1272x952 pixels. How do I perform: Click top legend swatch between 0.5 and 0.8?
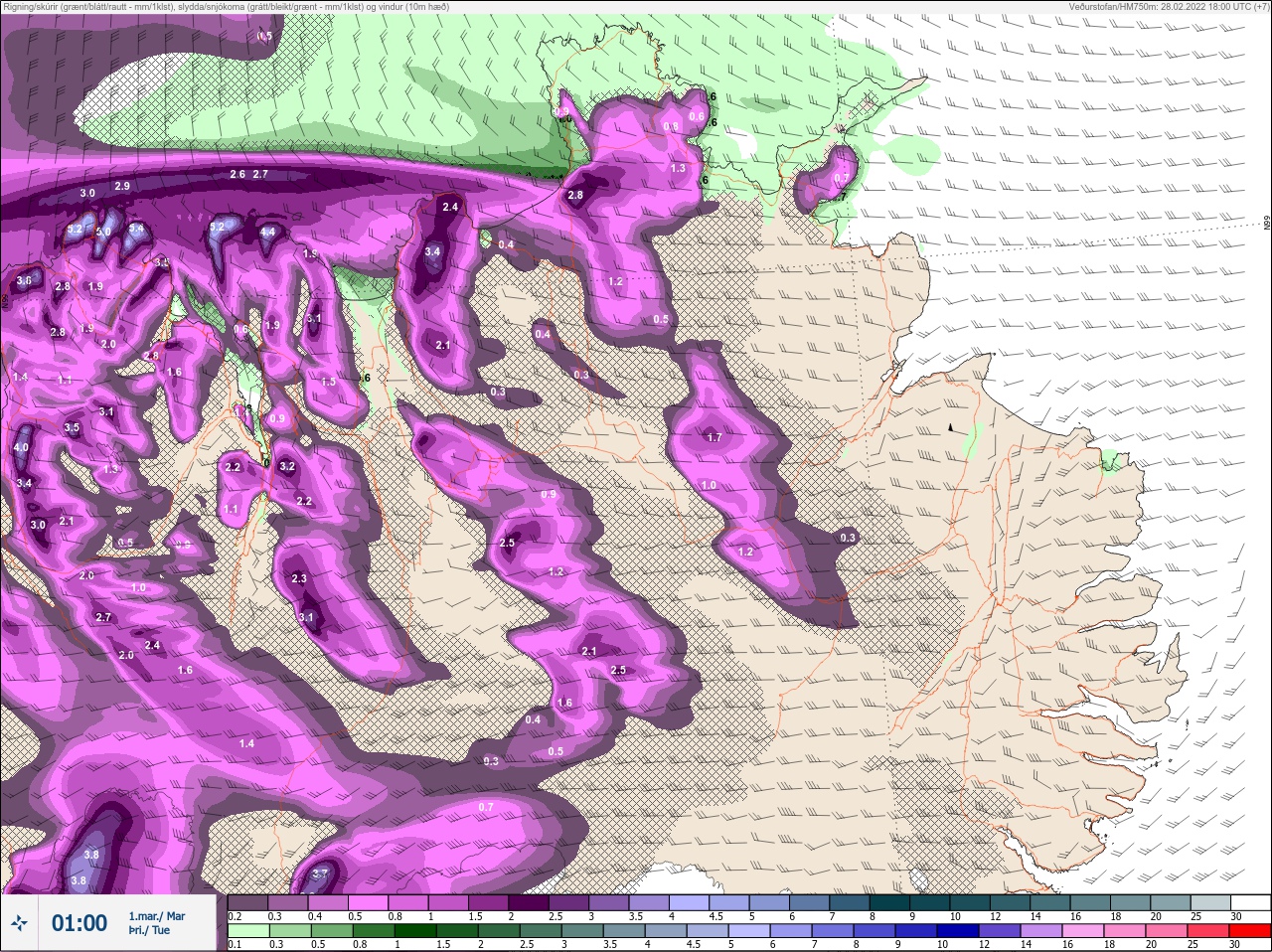[x=369, y=902]
